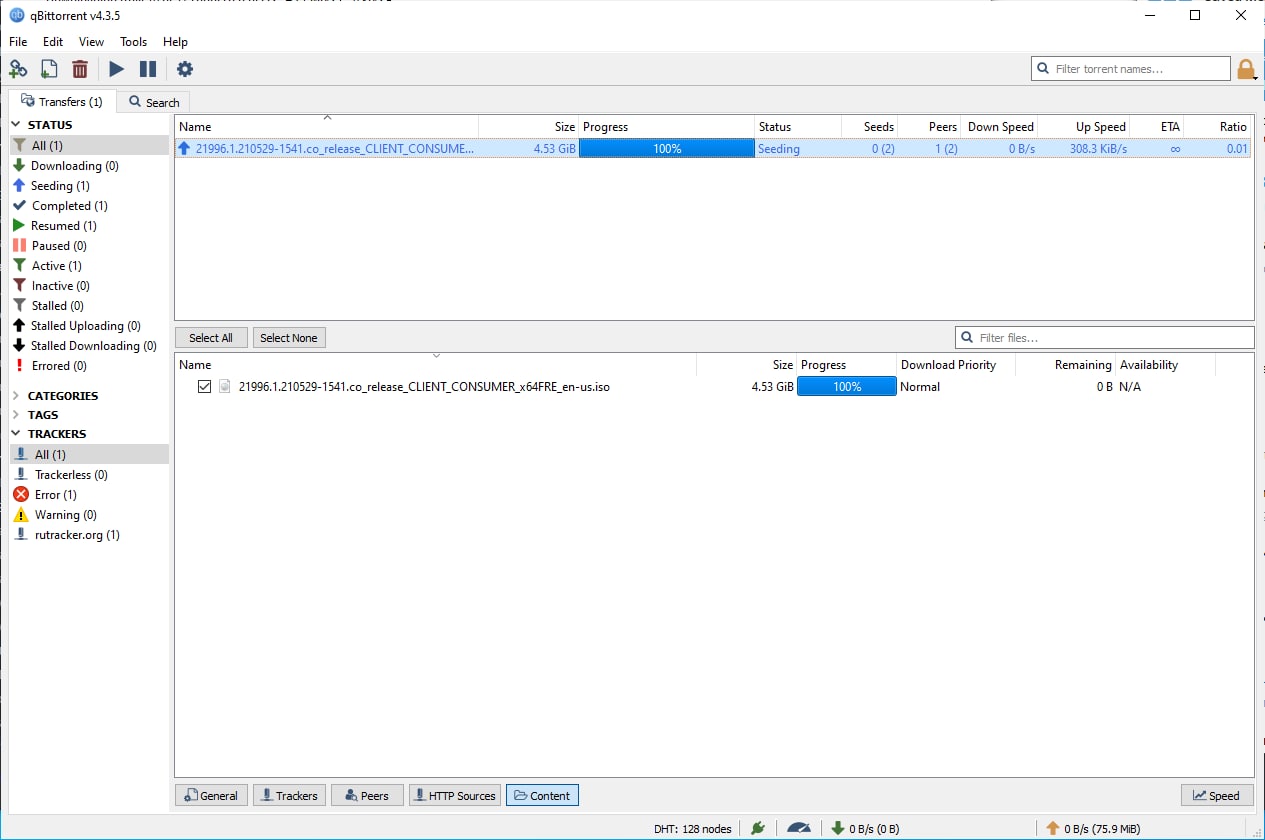Click the Select None button

(x=289, y=338)
